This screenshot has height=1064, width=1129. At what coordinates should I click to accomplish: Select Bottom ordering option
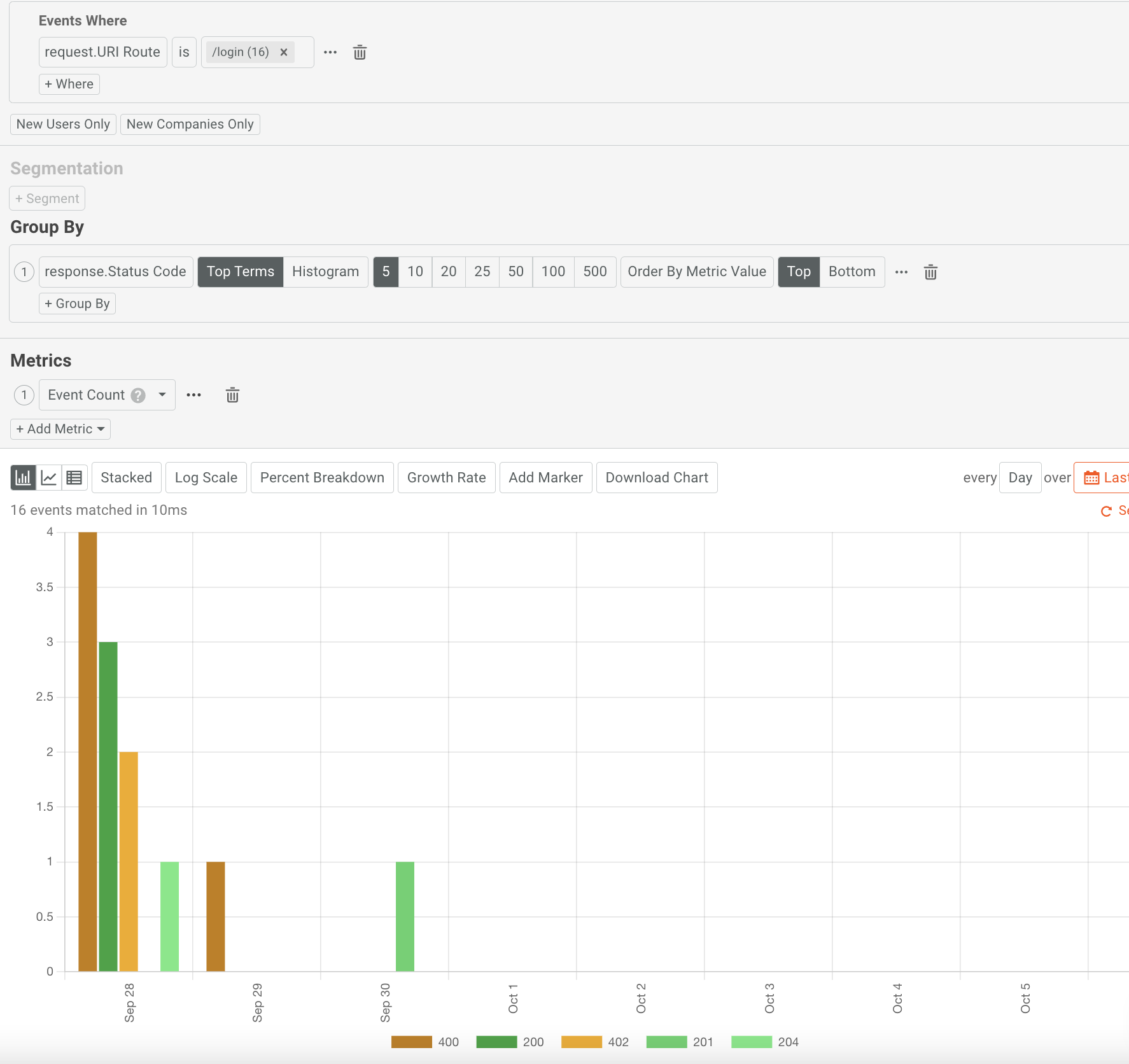coord(852,272)
